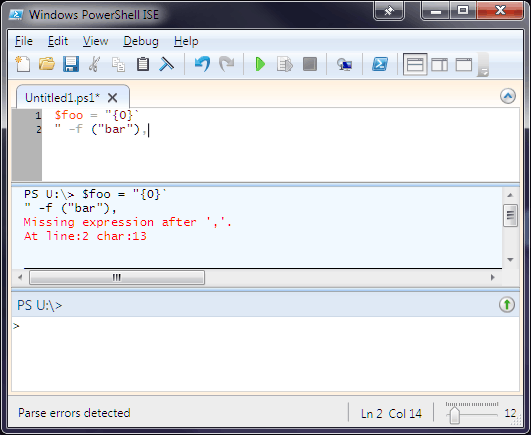Viewport: 531px width, 435px height.
Task: Undo the last edit
Action: pos(203,64)
